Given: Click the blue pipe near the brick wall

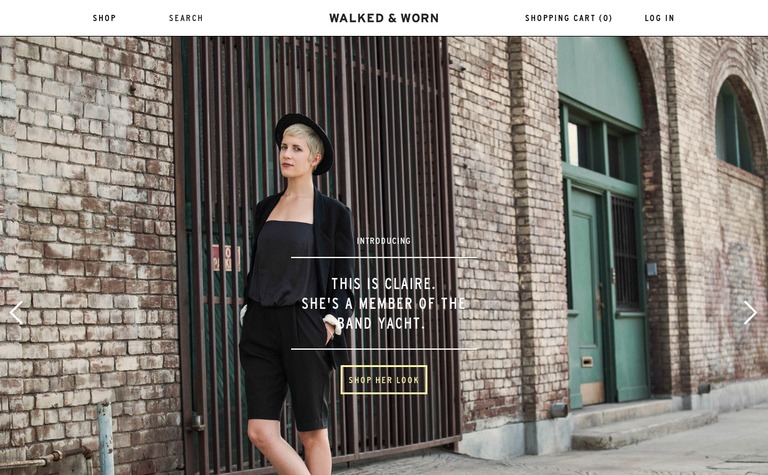Looking at the screenshot, I should (x=105, y=438).
